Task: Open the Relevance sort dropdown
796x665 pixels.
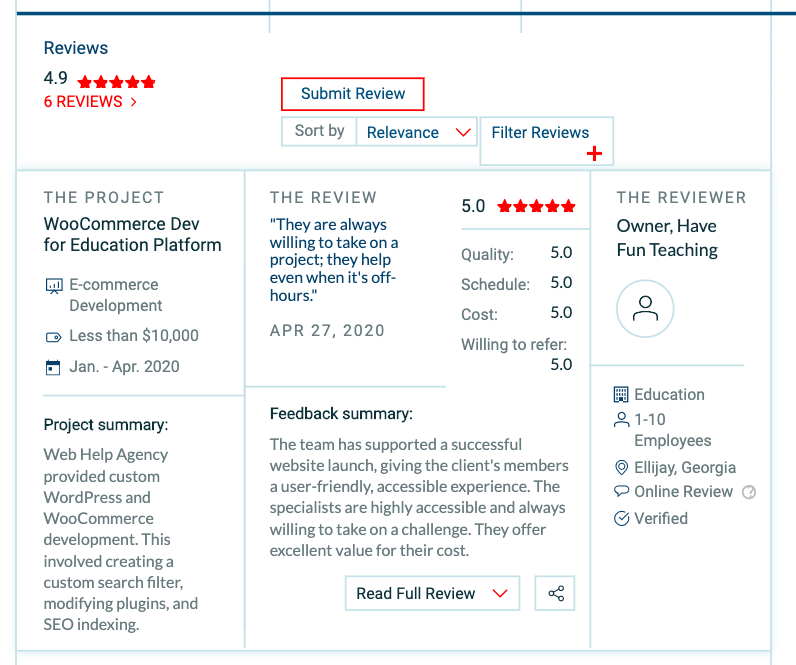Action: [x=417, y=132]
